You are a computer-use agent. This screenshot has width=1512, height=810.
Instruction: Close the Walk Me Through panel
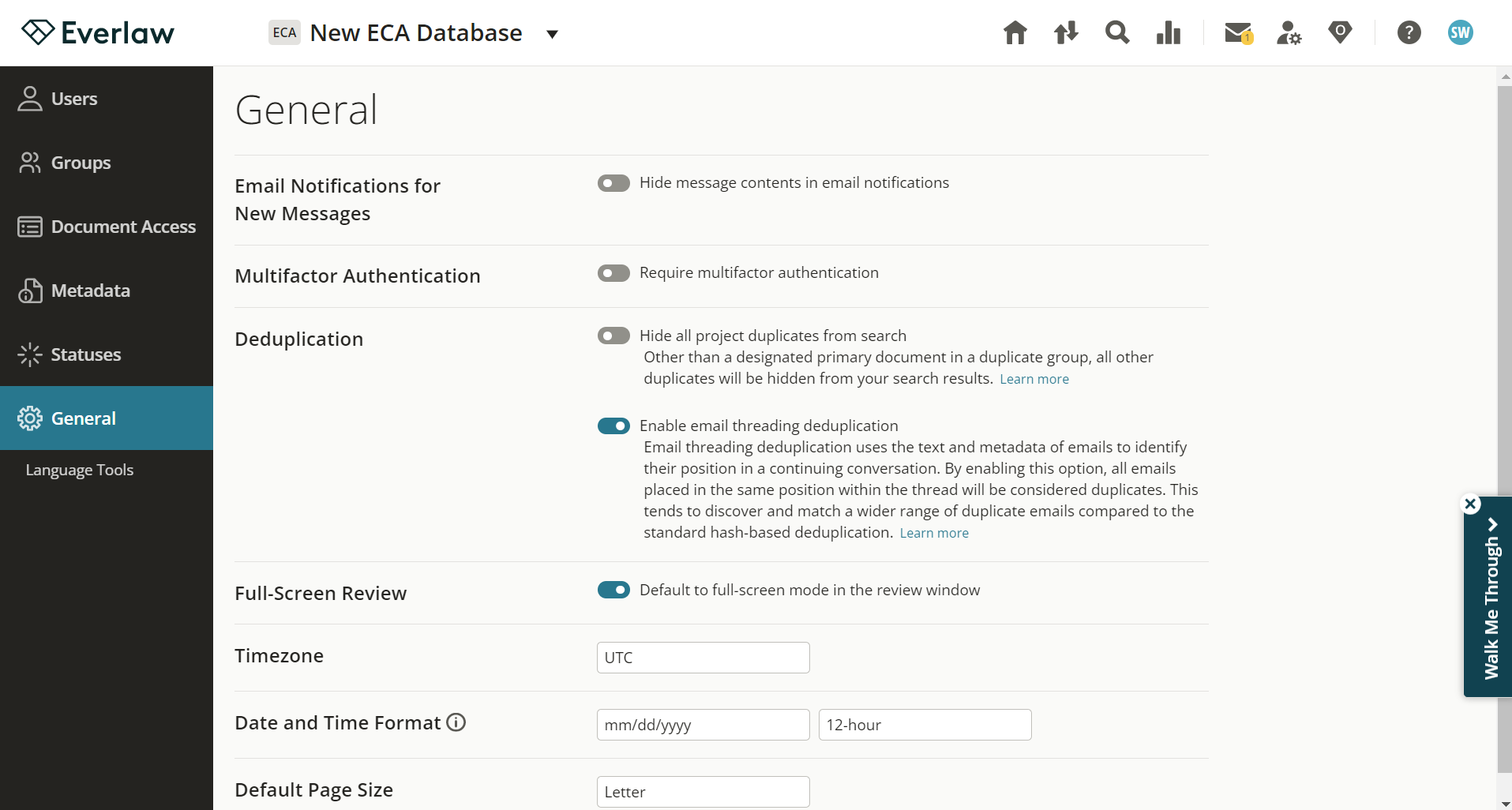(1470, 504)
